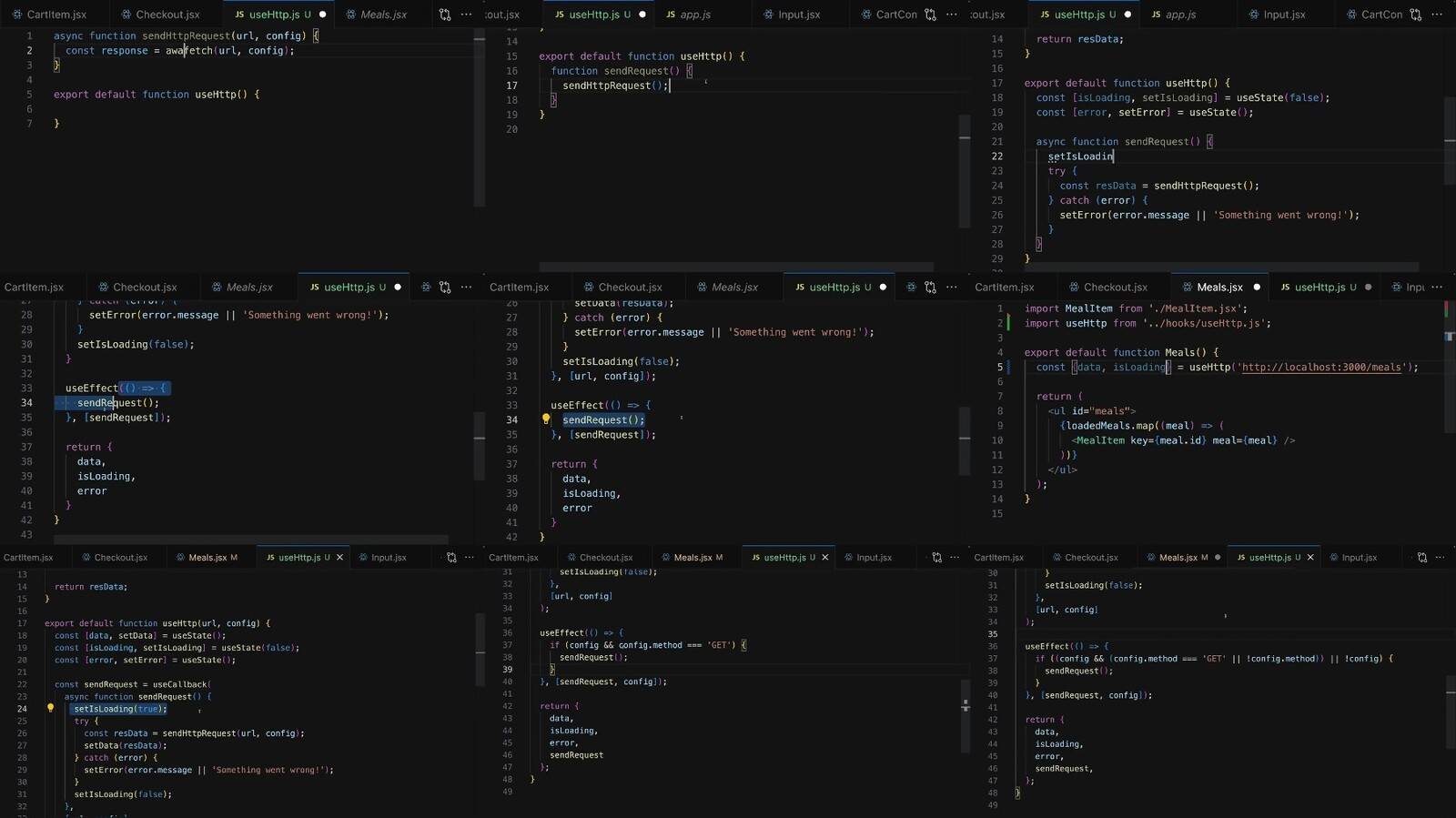Image resolution: width=1456 pixels, height=818 pixels.
Task: Click Open Changes icon in top-left editor
Action: [445, 15]
